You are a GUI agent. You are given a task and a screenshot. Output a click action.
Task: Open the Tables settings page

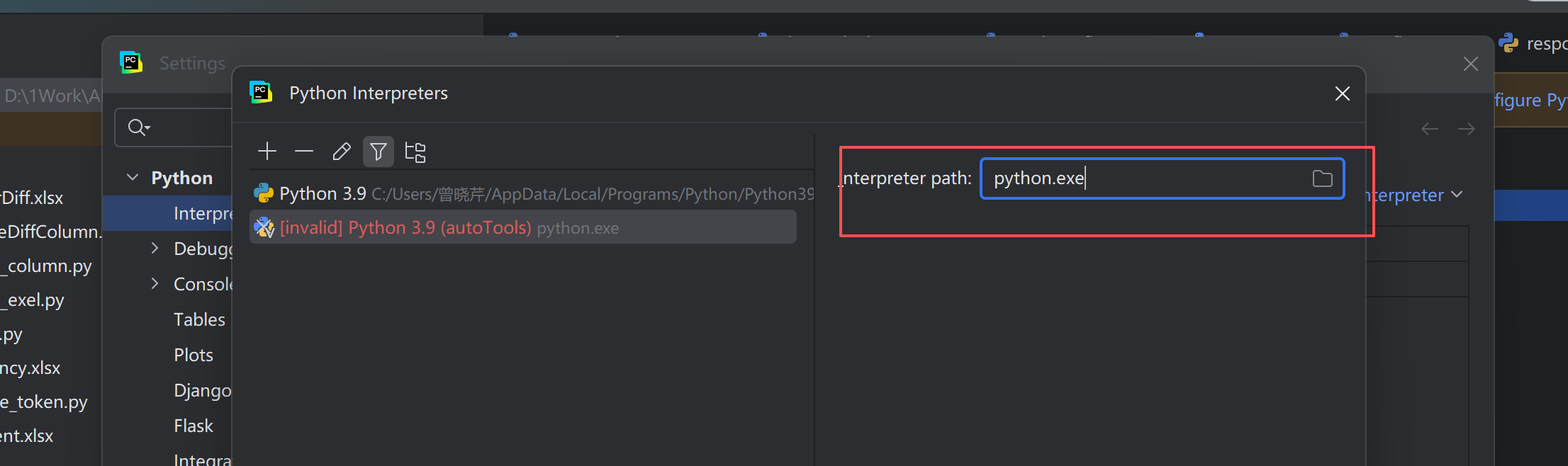(199, 319)
